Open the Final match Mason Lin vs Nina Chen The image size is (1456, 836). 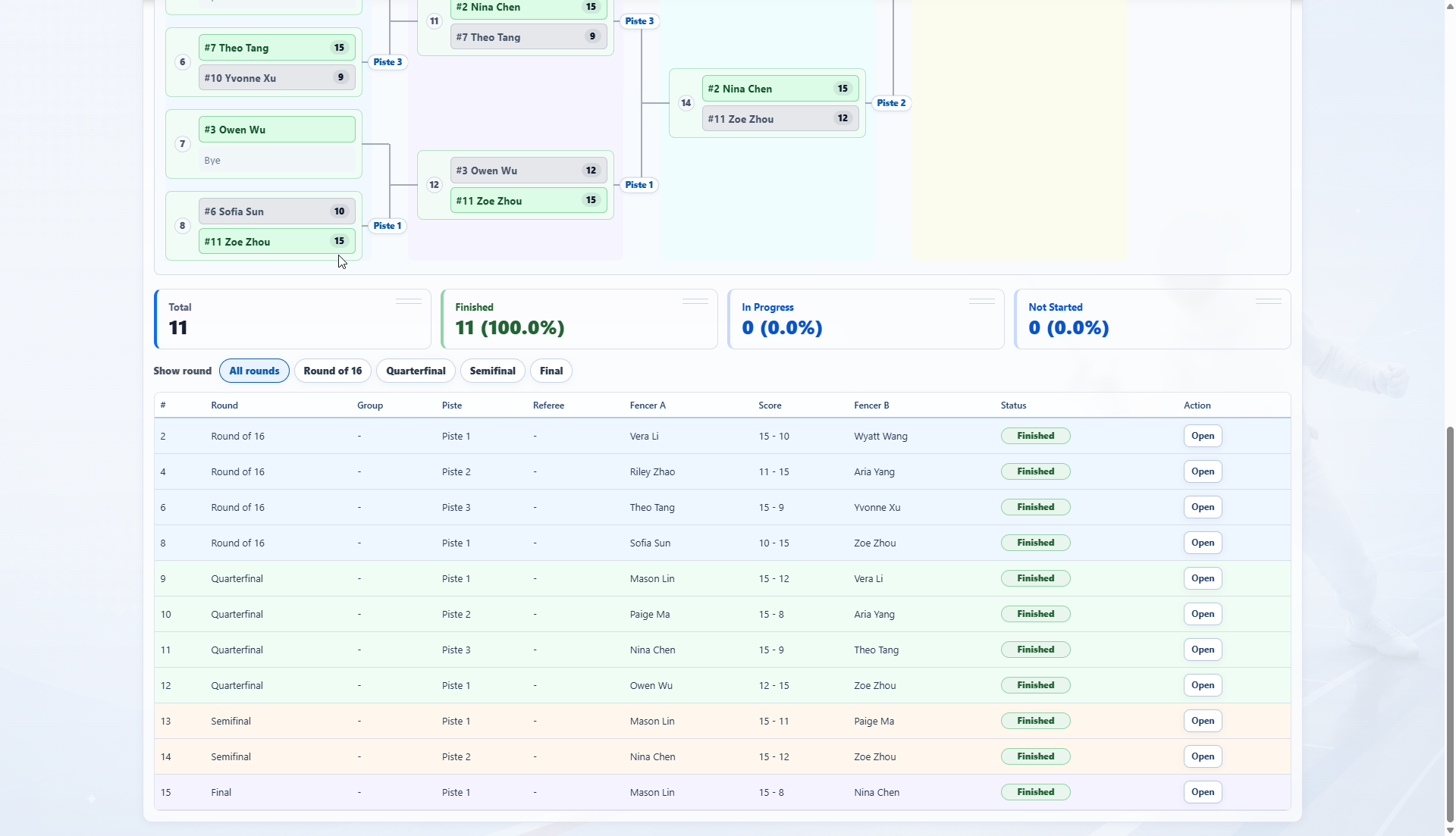click(x=1203, y=792)
